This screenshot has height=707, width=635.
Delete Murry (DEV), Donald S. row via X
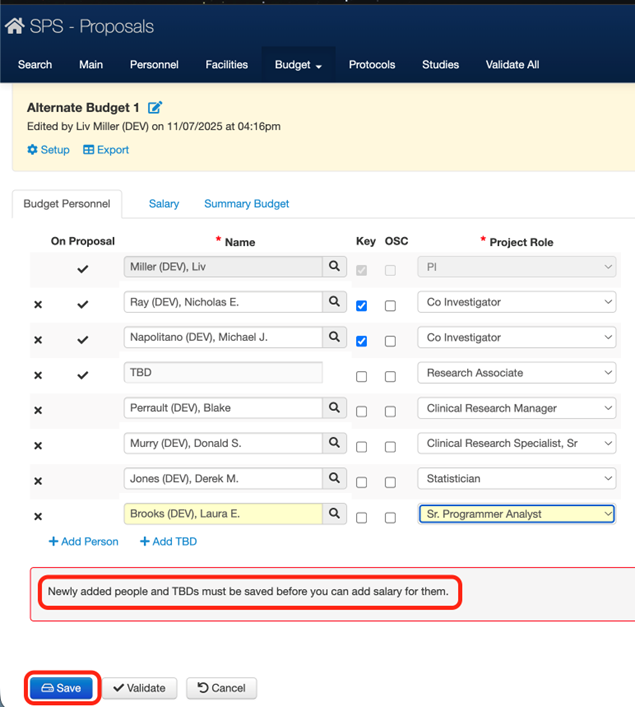[38, 446]
